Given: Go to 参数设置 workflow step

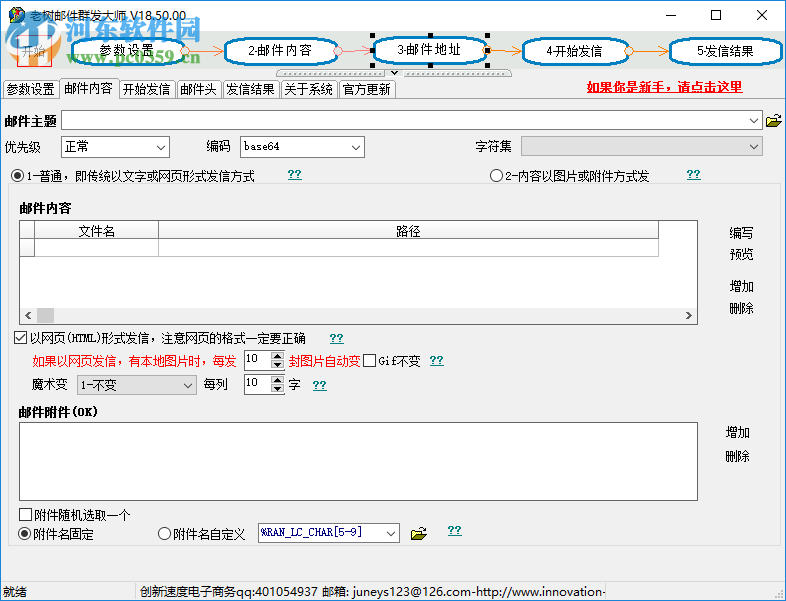Looking at the screenshot, I should coord(127,51).
